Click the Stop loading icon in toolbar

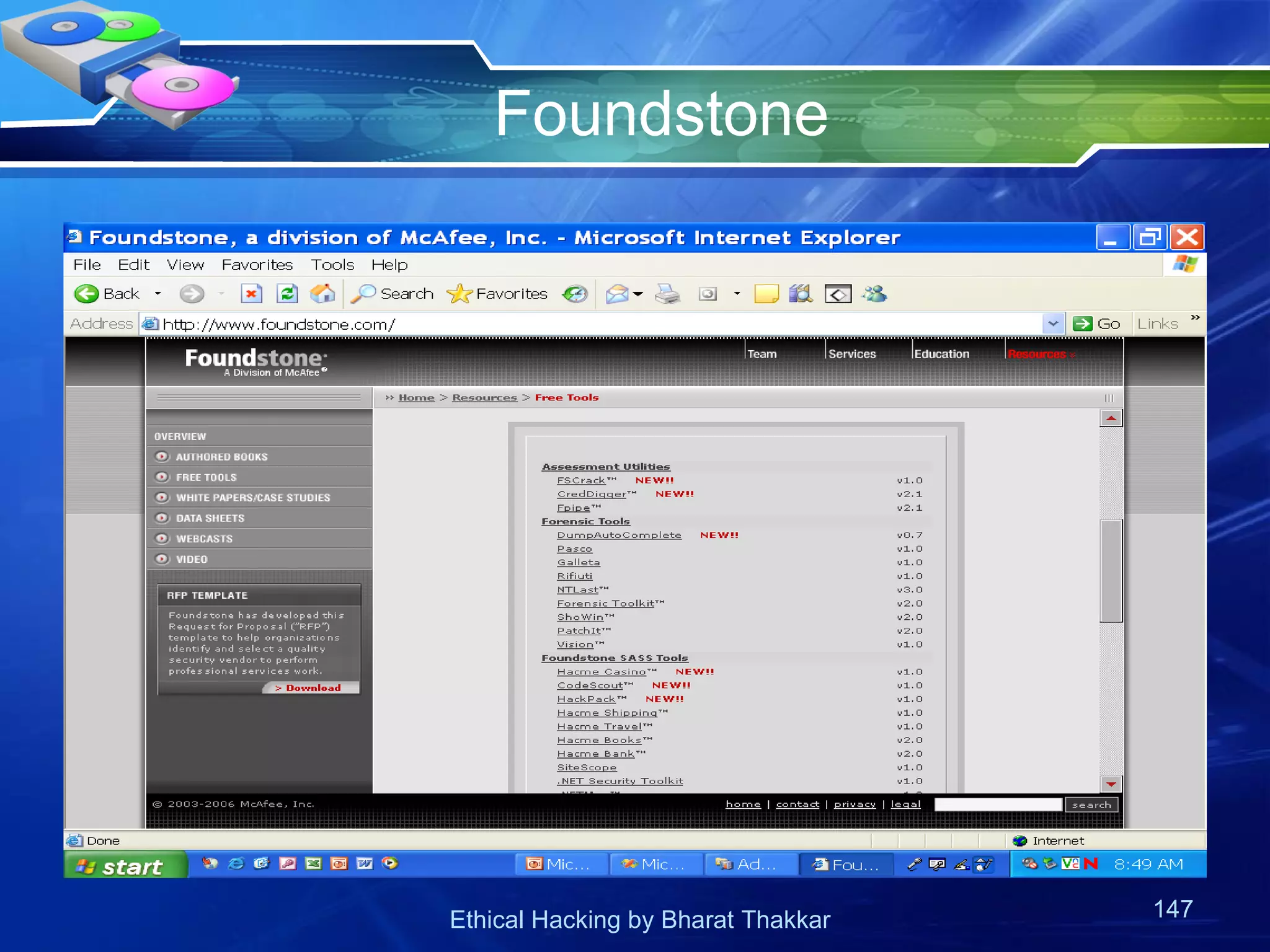[x=251, y=293]
